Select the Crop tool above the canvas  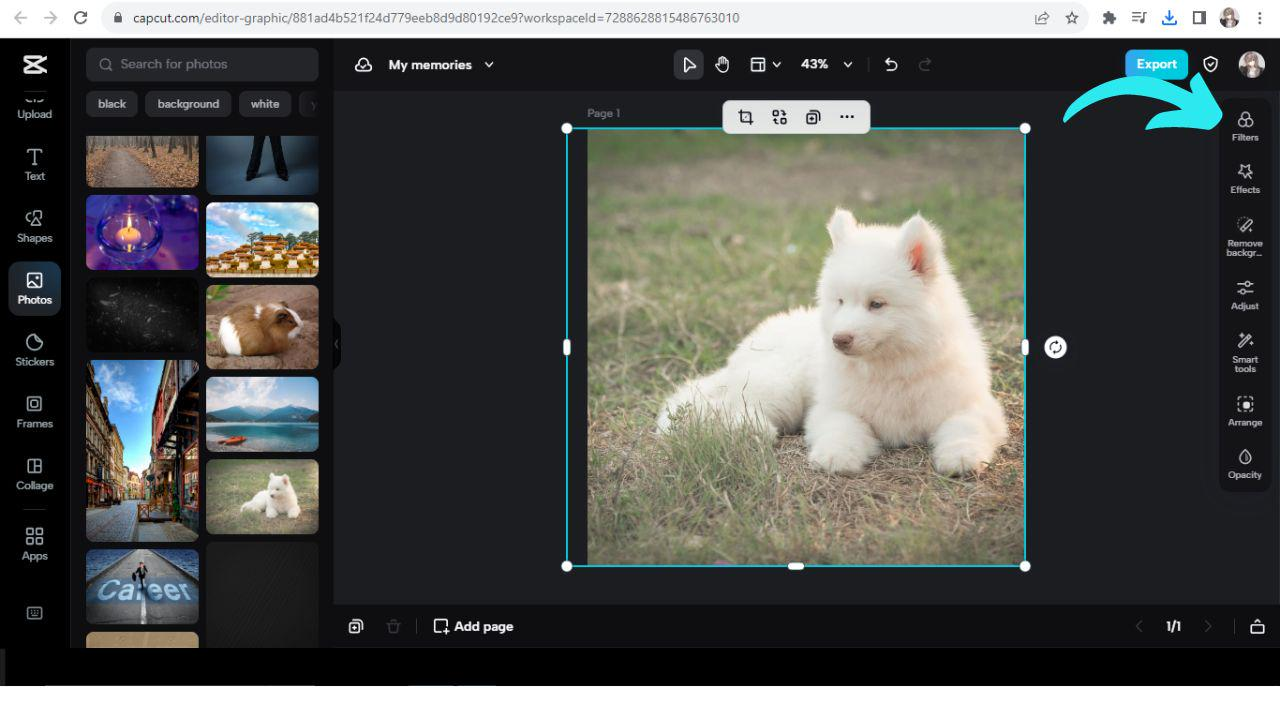[x=745, y=117]
